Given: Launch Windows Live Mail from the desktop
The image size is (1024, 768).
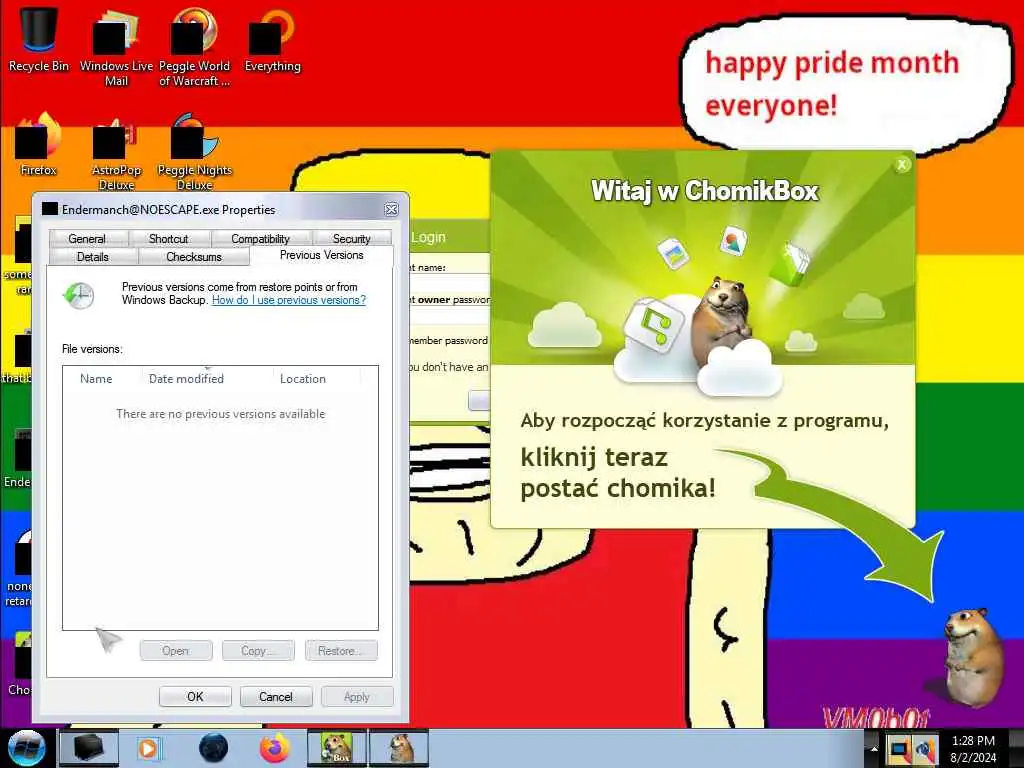Looking at the screenshot, I should click(116, 46).
